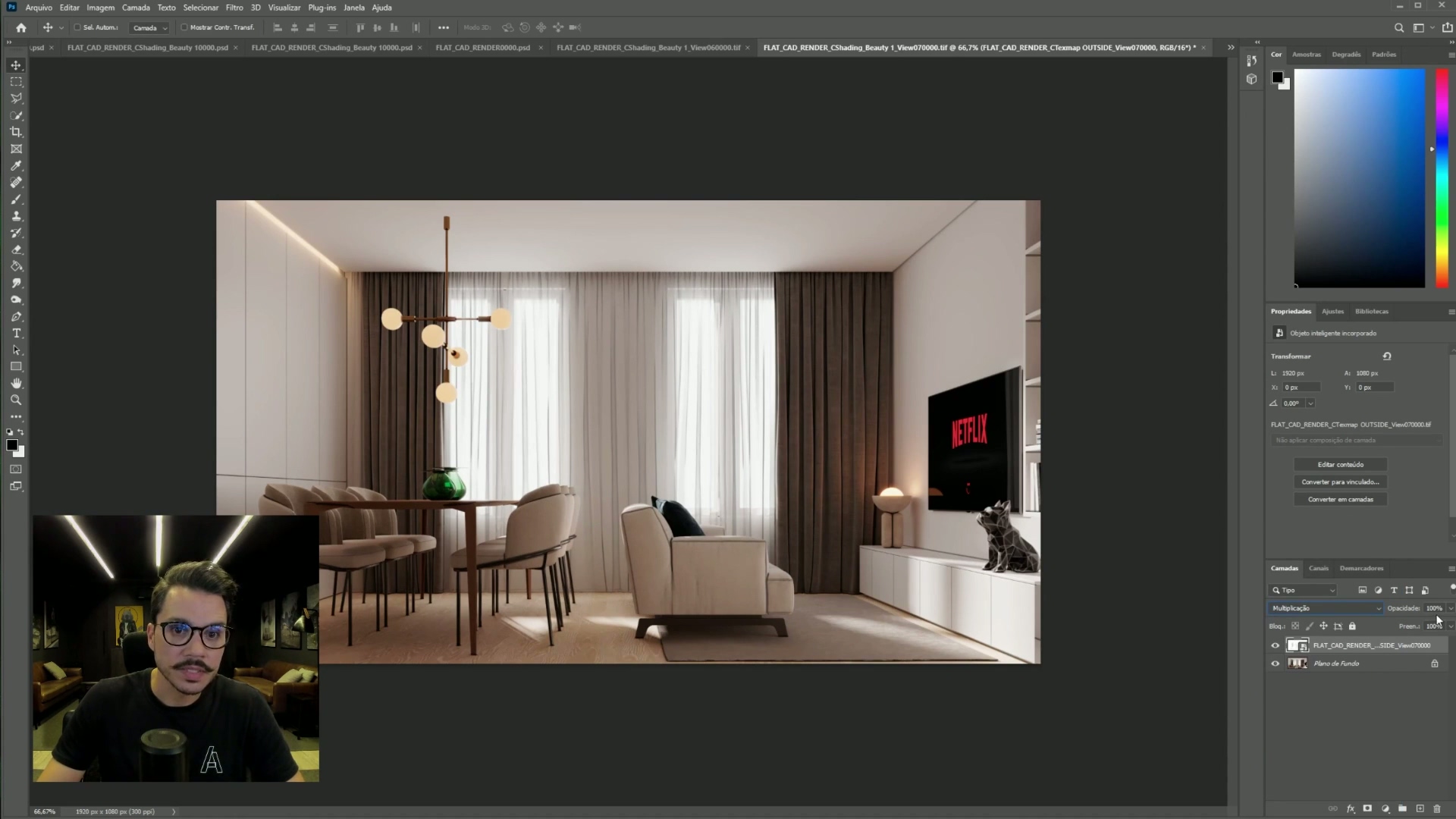Enable Mostrar Contr. Transf. checkbox
Image resolution: width=1456 pixels, height=819 pixels.
[x=184, y=27]
